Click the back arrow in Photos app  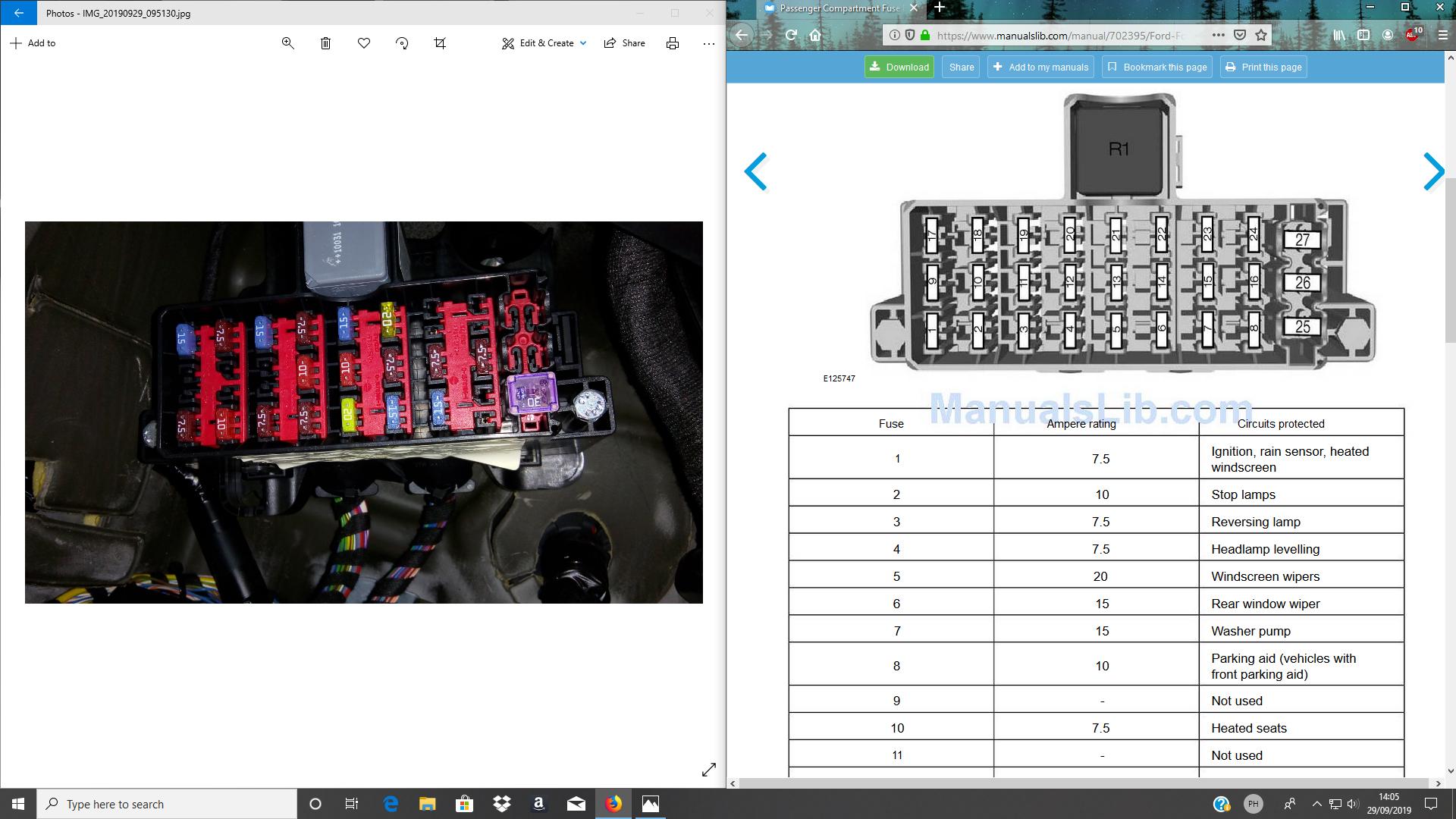[x=18, y=13]
